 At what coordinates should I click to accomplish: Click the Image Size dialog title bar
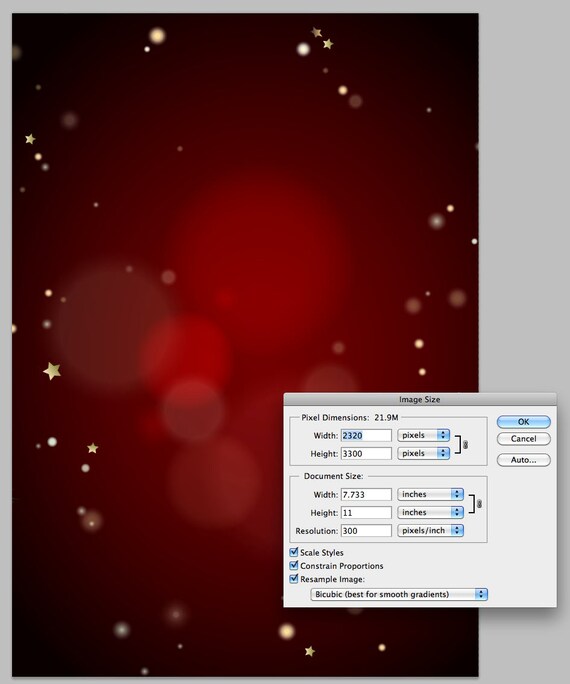click(x=420, y=399)
